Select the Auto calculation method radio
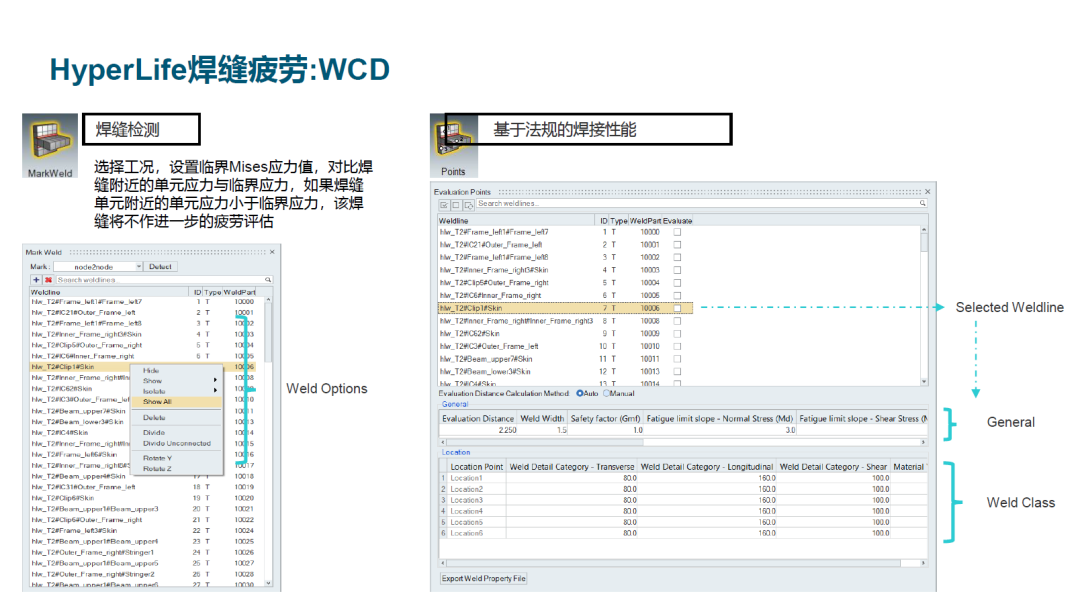Screen dimensions: 1080x606 [579, 393]
